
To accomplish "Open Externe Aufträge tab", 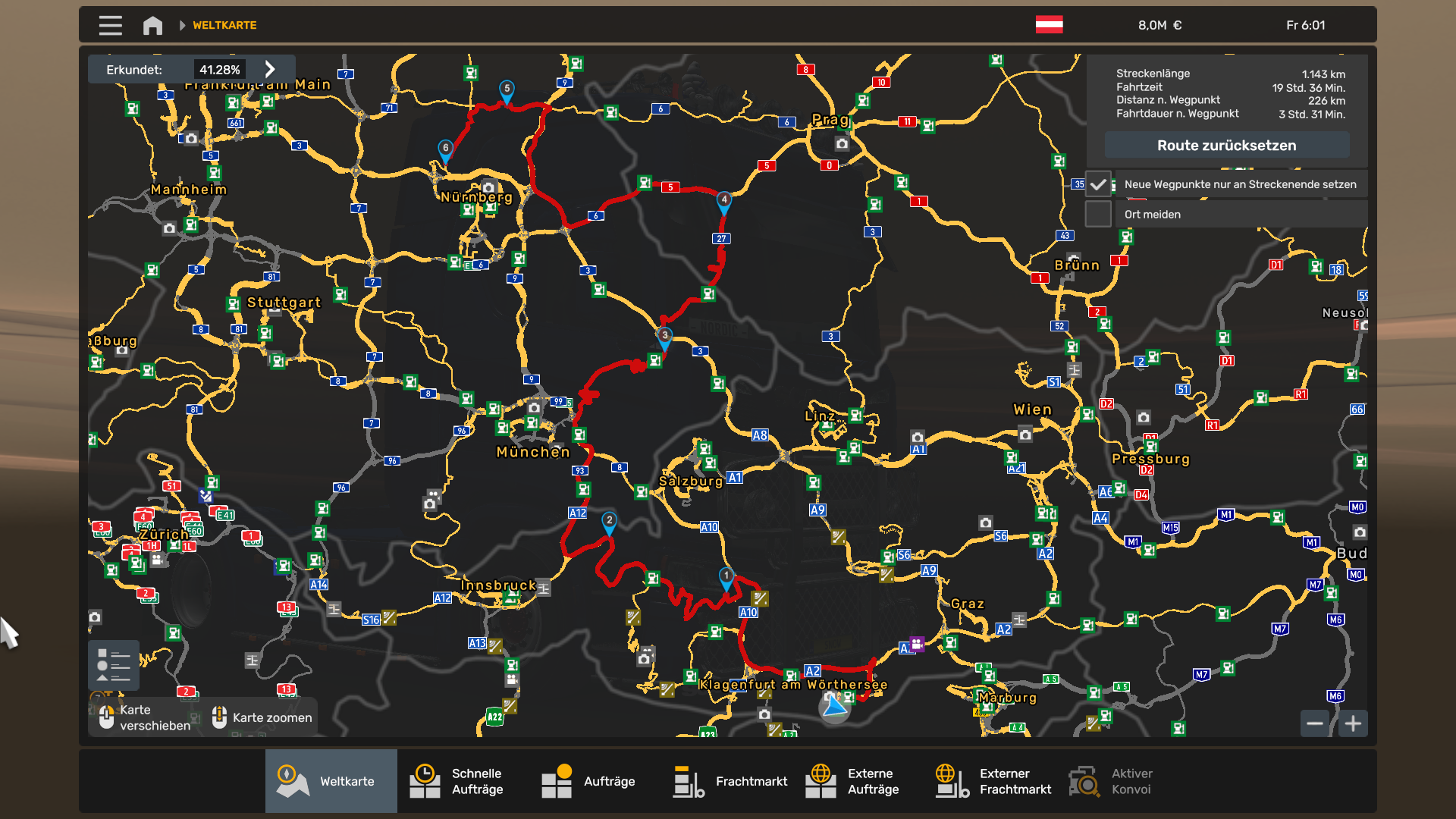I will 852,781.
